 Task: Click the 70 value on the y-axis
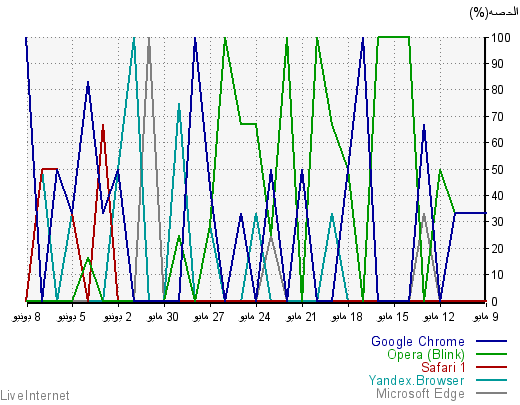tap(497, 117)
